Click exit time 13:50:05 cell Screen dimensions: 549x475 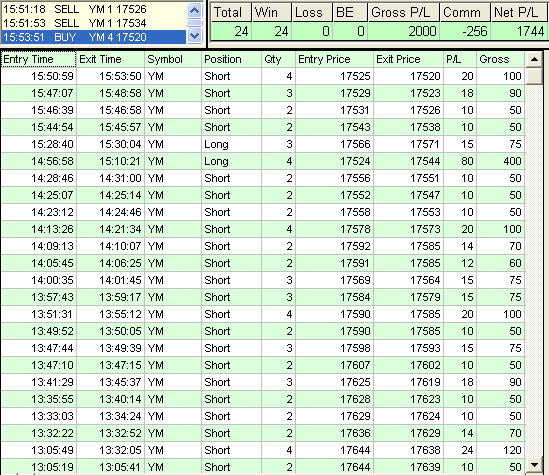110,331
